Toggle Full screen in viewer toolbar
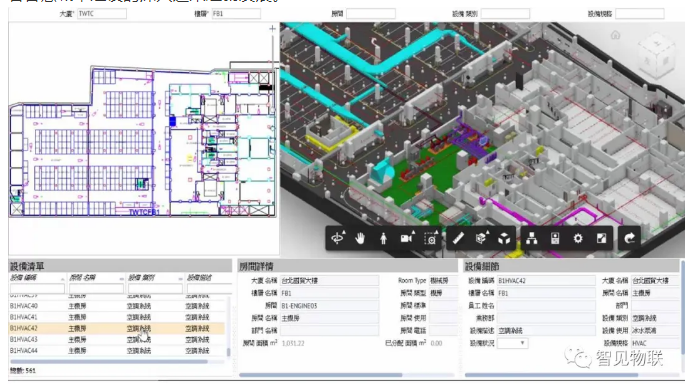The image size is (698, 384). 601,238
